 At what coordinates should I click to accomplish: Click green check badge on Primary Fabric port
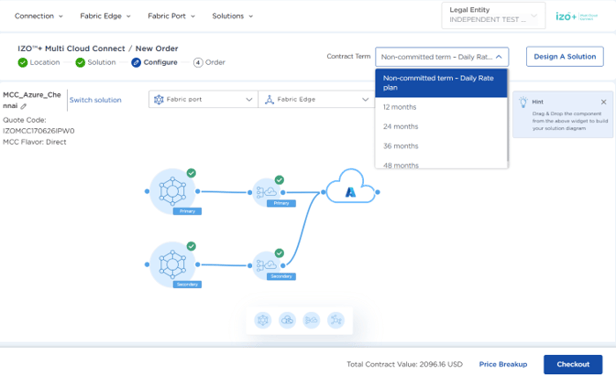click(x=191, y=173)
